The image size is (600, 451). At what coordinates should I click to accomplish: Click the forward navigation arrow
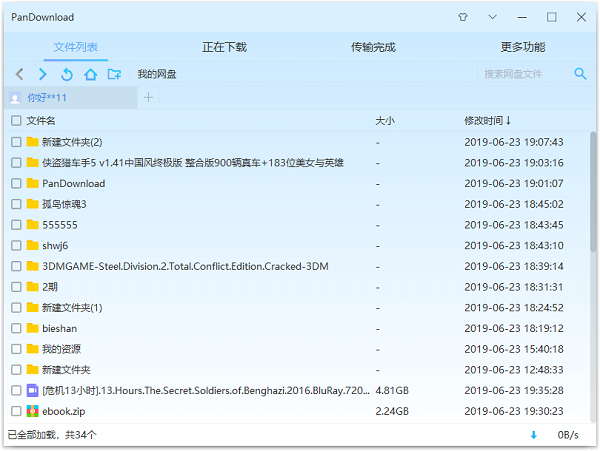pyautogui.click(x=42, y=74)
